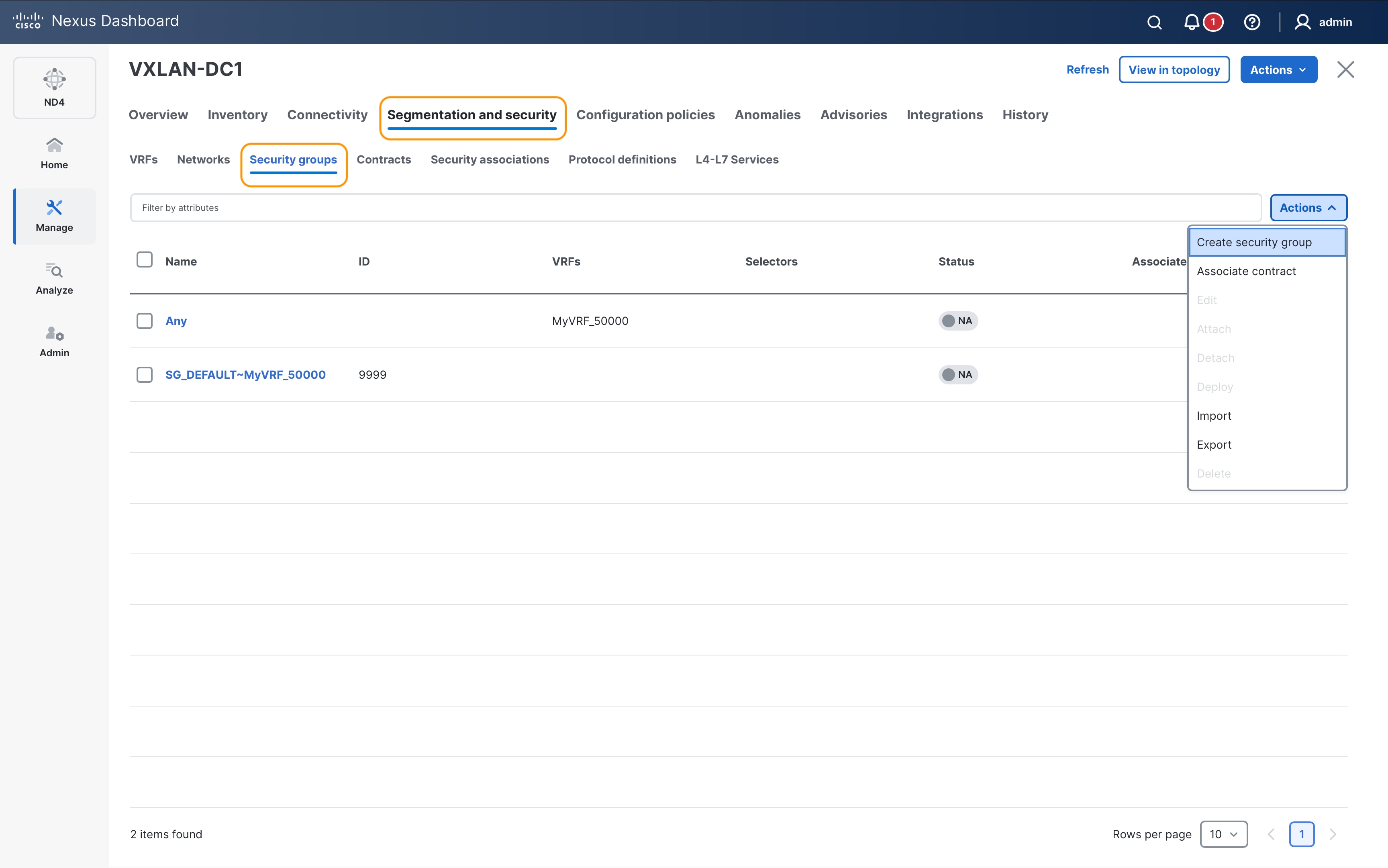The width and height of the screenshot is (1388, 868).
Task: Open Admin in the sidebar
Action: pos(55,341)
